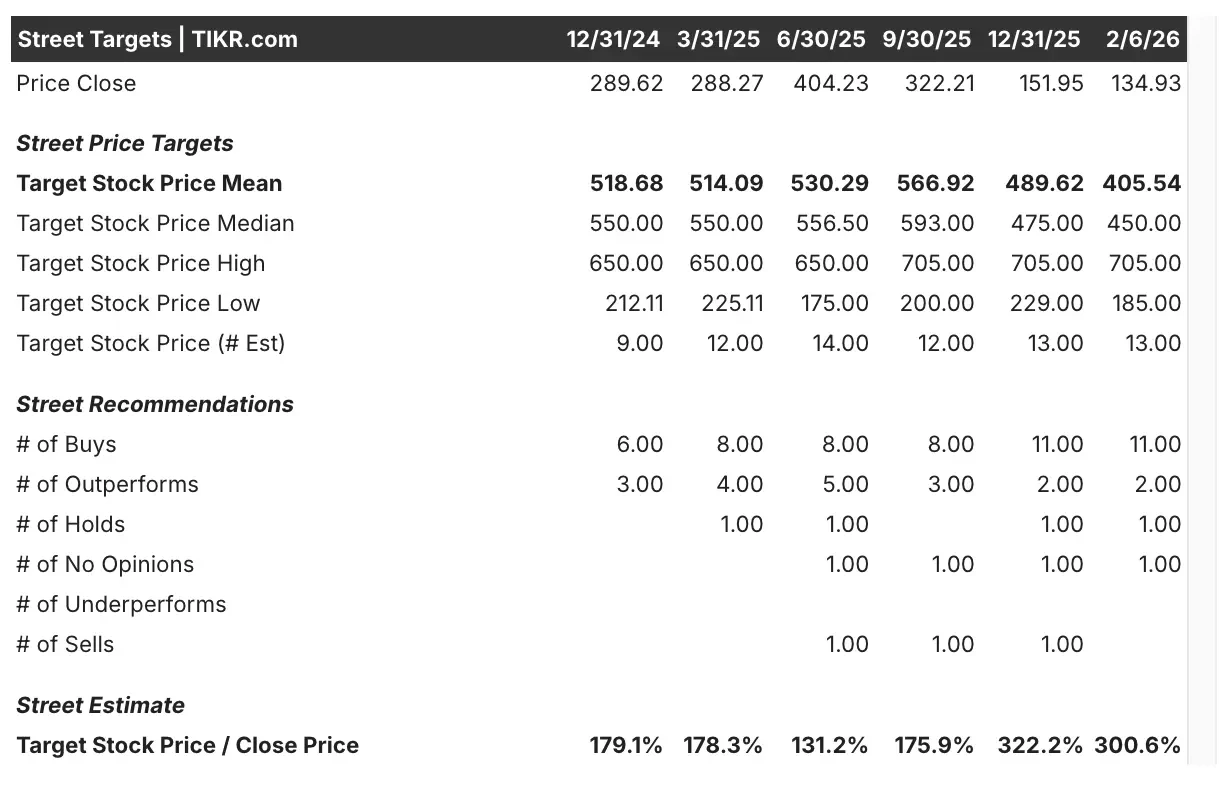Select the 6/30/25 column header

[823, 40]
